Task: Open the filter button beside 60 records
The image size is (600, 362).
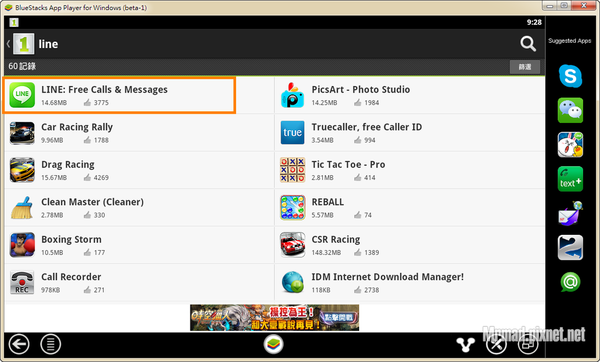Action: [x=525, y=67]
